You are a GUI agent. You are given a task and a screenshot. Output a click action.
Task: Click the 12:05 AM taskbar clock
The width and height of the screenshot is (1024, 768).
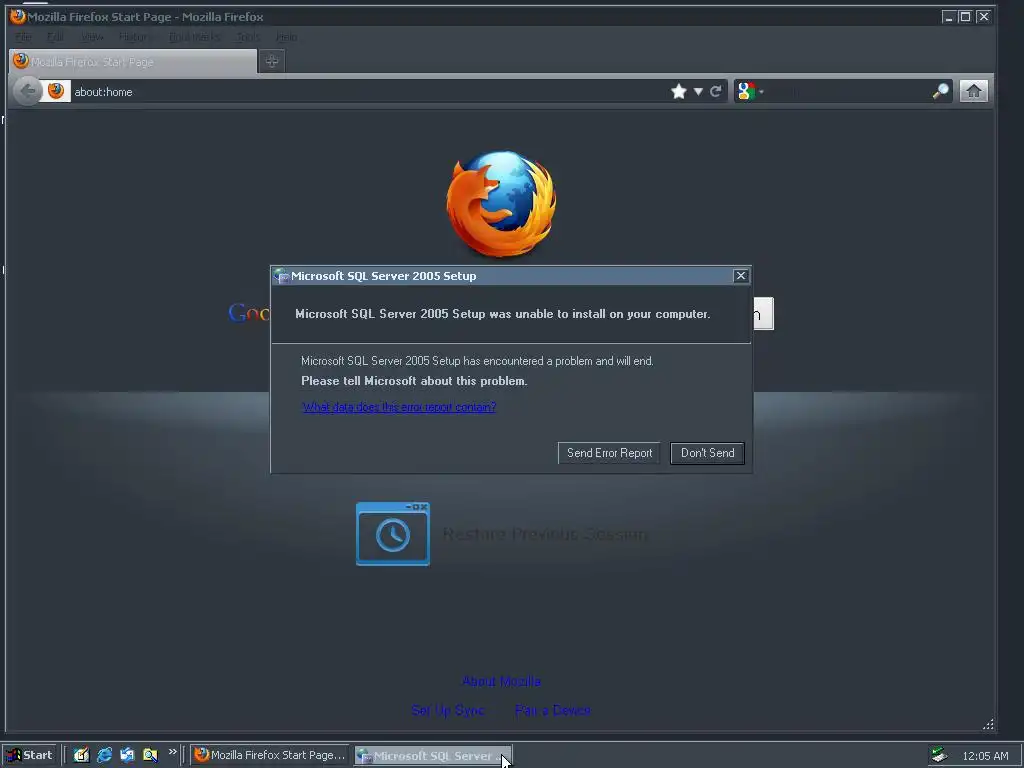coord(985,756)
